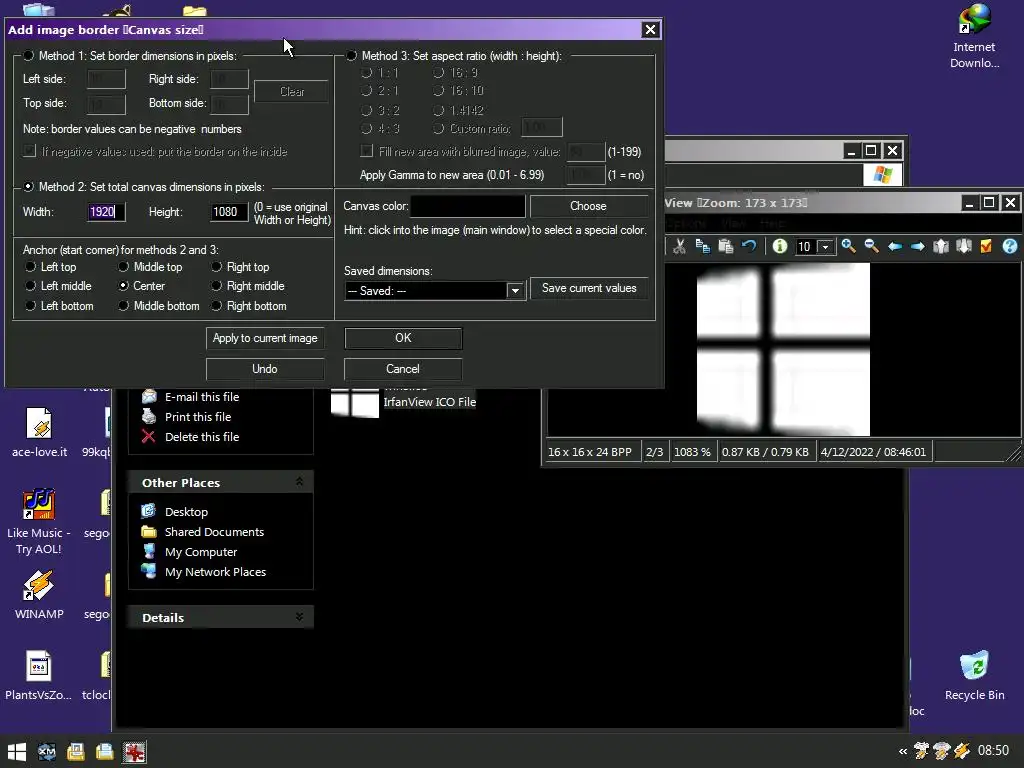The height and width of the screenshot is (768, 1024).
Task: Open the Recycle Bin desktop icon
Action: point(974,675)
